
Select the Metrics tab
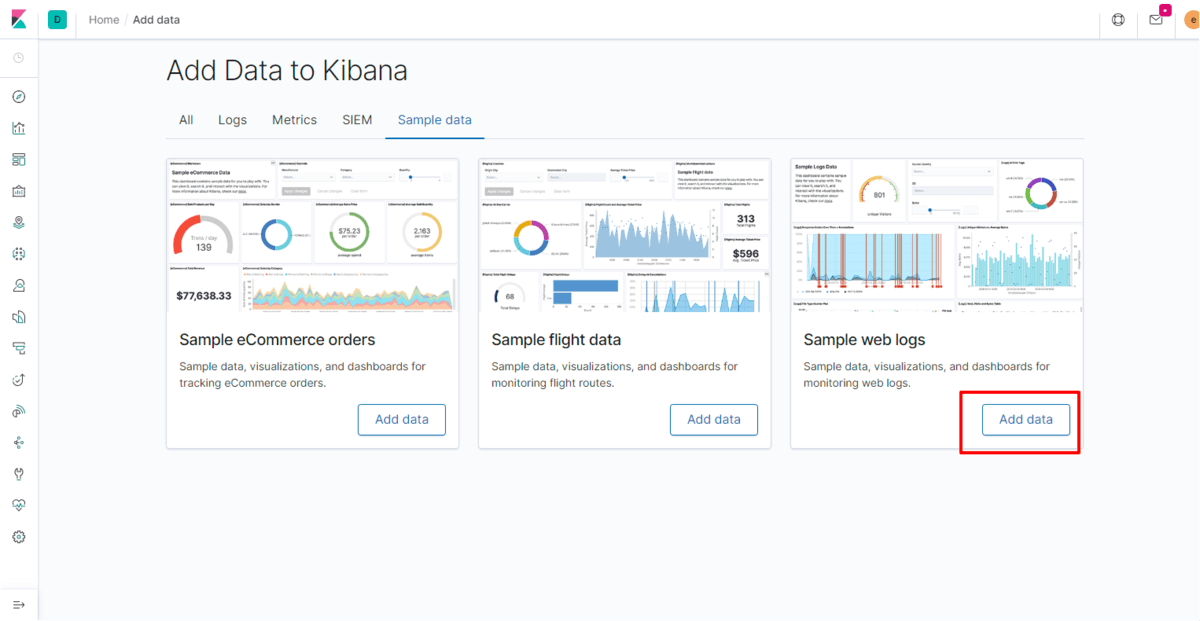(294, 120)
